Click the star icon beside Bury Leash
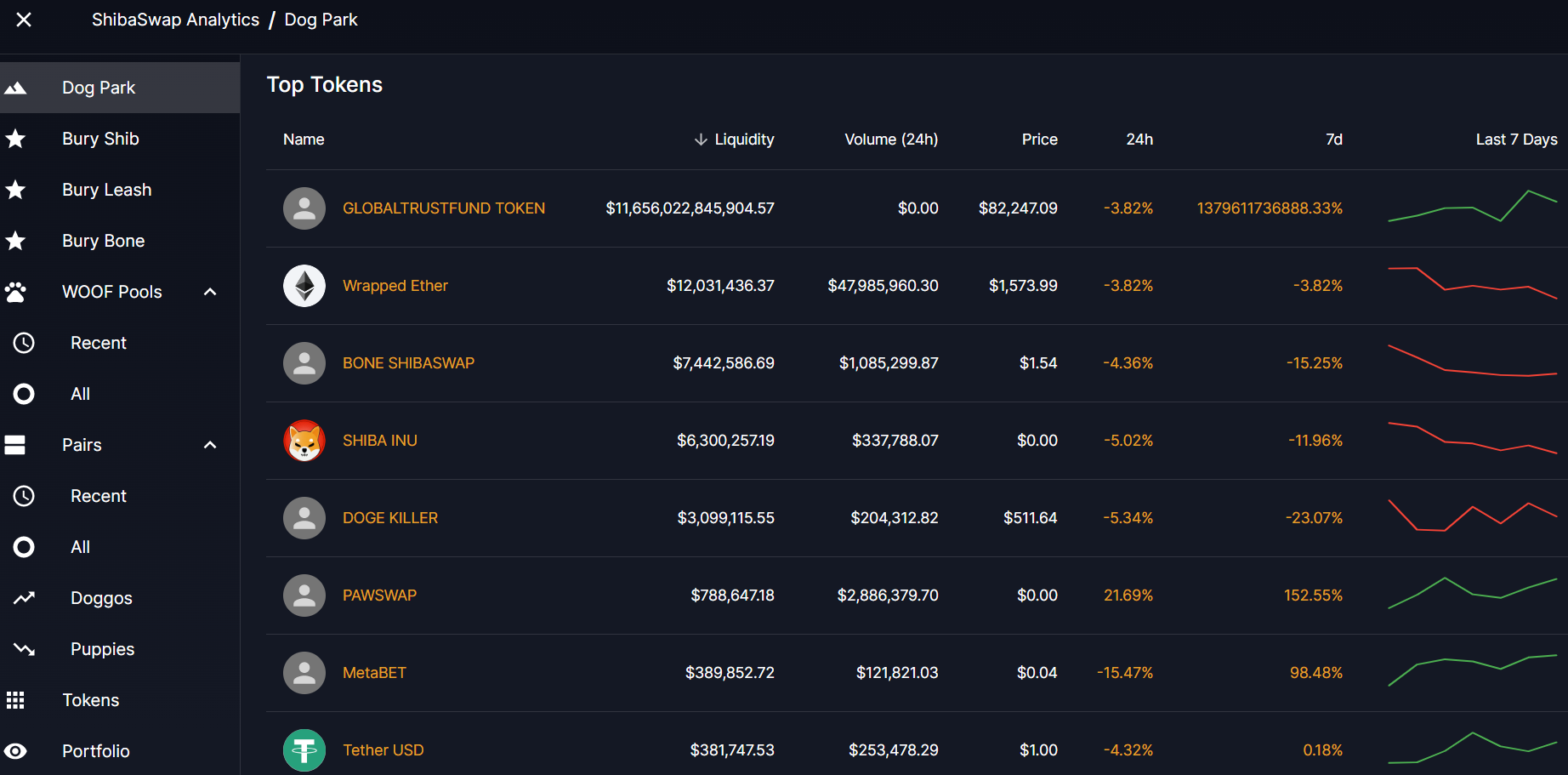Image resolution: width=1568 pixels, height=775 pixels. tap(15, 190)
